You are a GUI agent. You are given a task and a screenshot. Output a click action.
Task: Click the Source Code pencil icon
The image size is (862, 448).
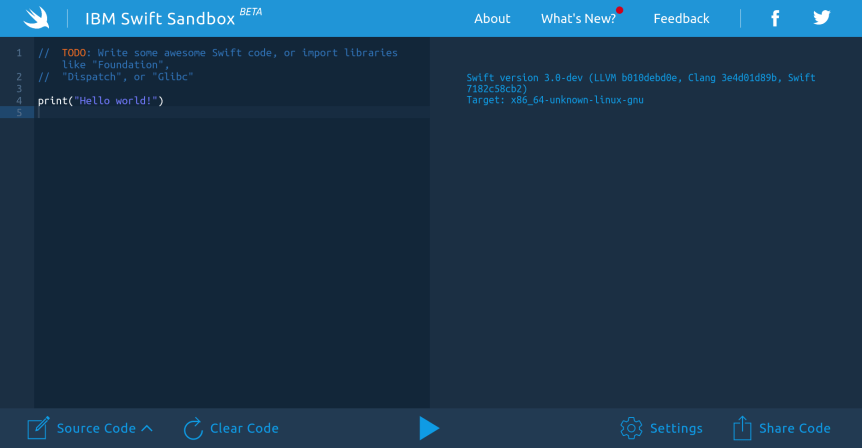(x=38, y=428)
